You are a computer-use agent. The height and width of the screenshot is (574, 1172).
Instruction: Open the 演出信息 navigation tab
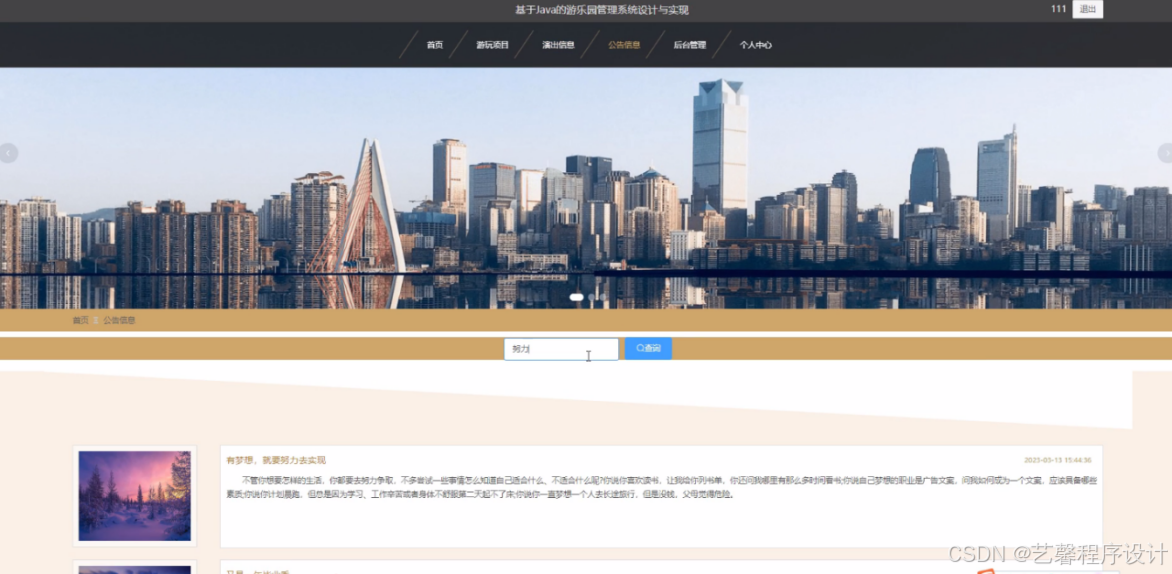558,45
